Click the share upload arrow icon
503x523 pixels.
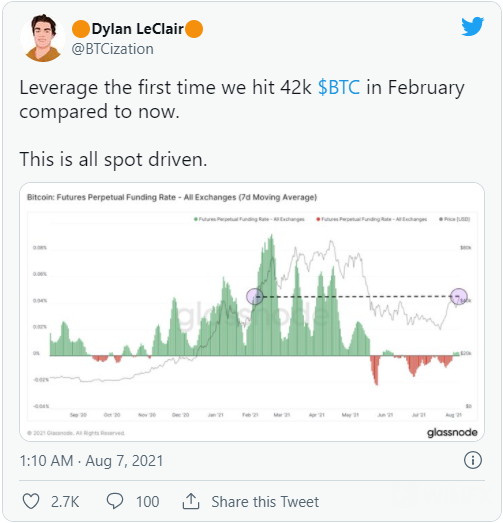tap(191, 501)
